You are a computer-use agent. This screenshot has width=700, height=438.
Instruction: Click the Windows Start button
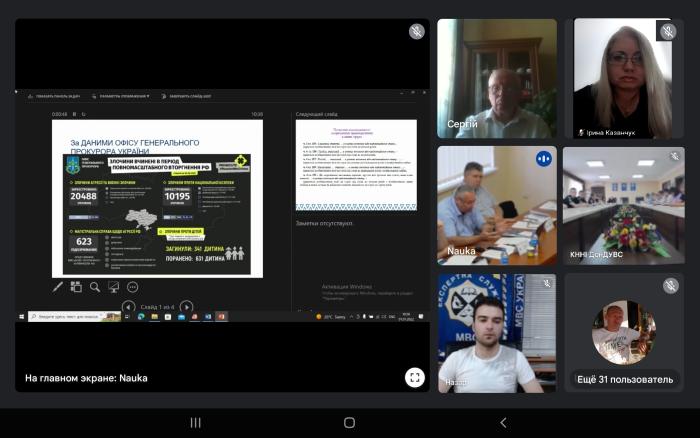click(x=21, y=317)
